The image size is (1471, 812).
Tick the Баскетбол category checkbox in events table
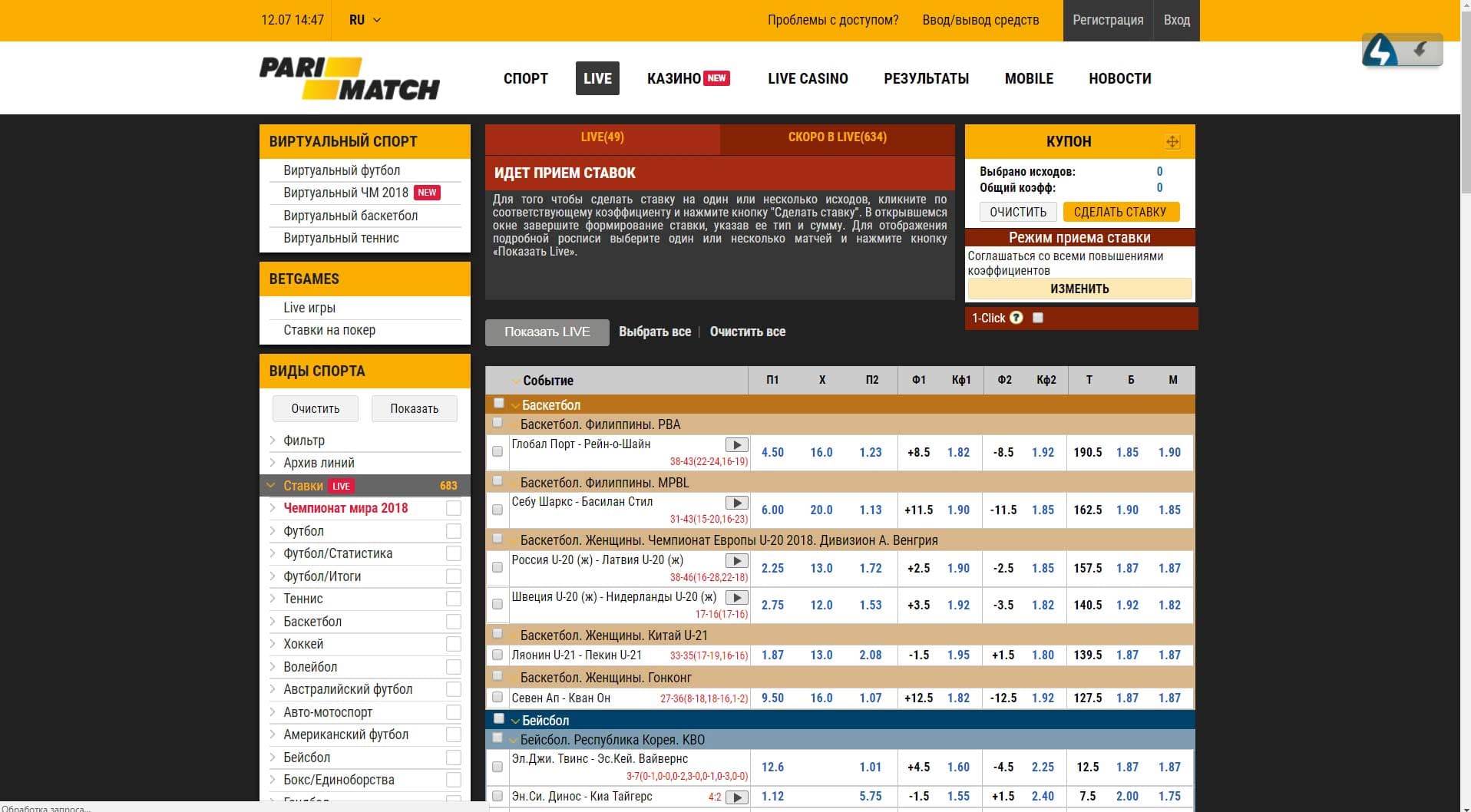pyautogui.click(x=499, y=403)
